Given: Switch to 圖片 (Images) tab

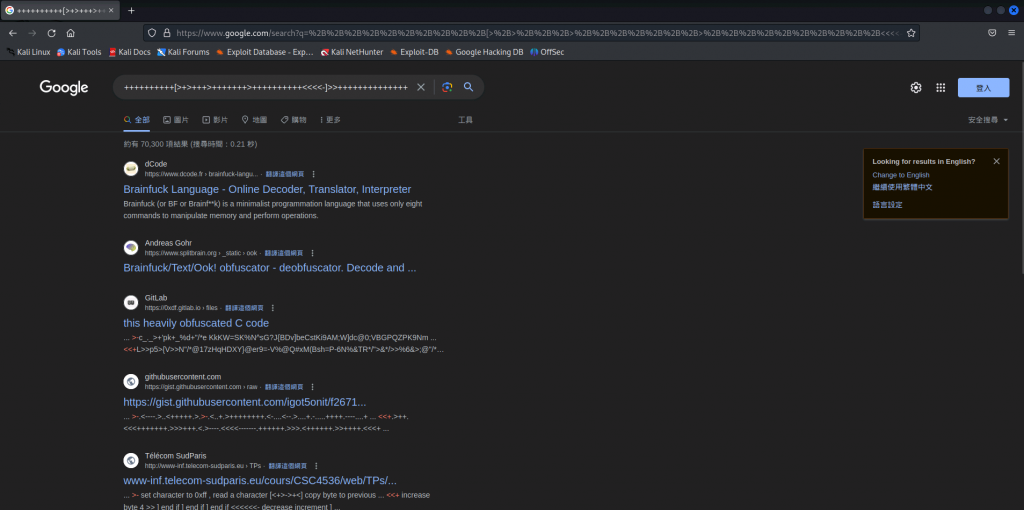Looking at the screenshot, I should tap(176, 120).
